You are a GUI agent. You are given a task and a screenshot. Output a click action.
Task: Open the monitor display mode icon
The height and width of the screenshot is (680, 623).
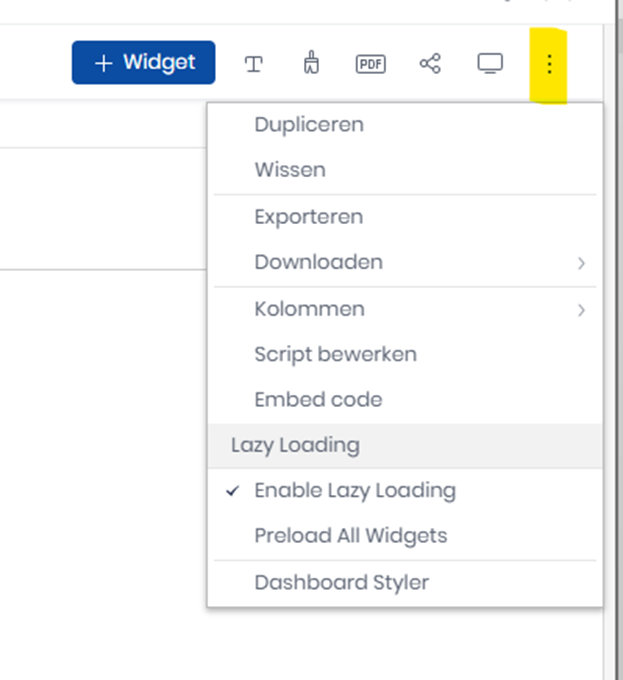tap(489, 64)
